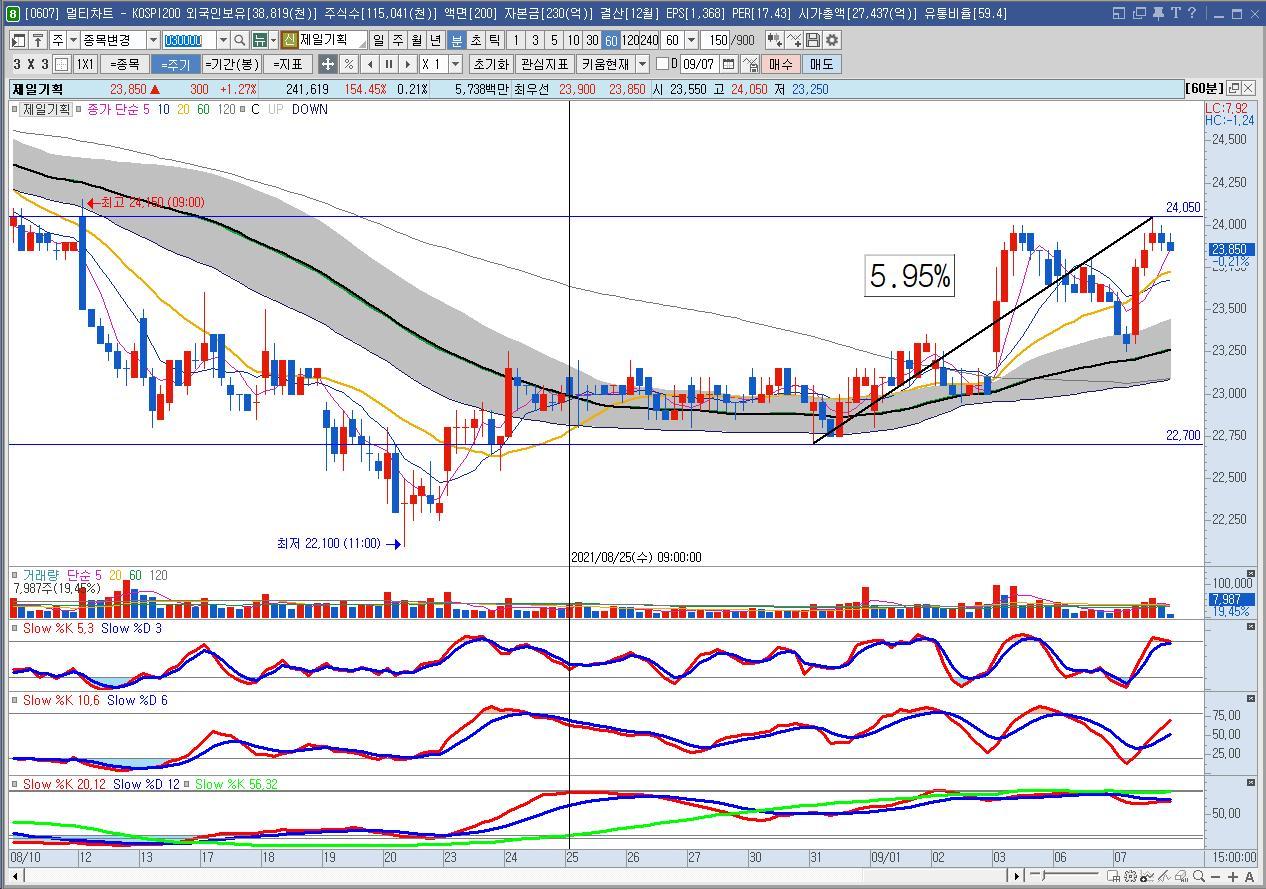Viewport: 1266px width, 889px height.
Task: Toggle the percent scale icon
Action: pos(348,64)
